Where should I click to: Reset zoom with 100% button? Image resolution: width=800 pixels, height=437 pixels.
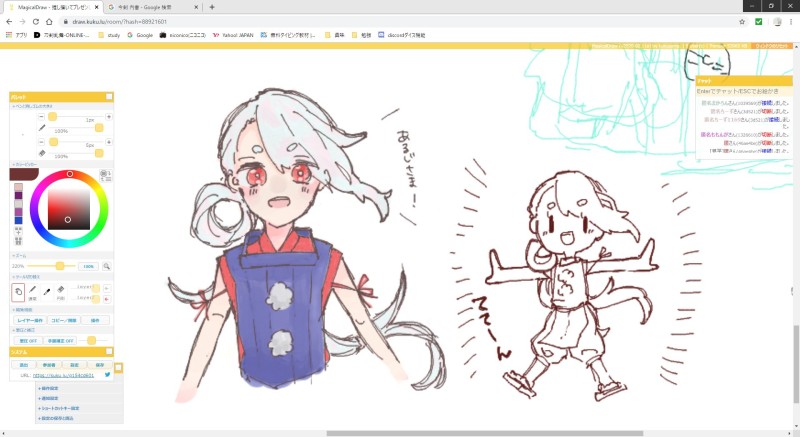[89, 266]
